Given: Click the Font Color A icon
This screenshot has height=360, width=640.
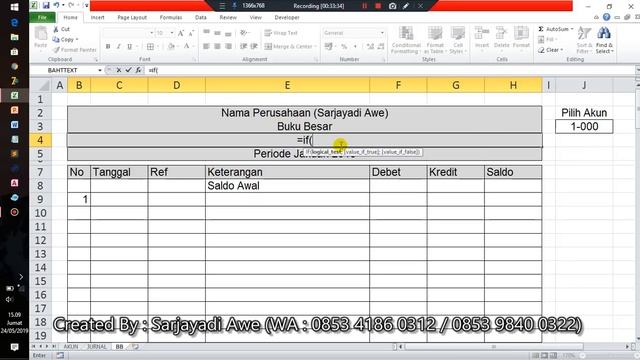Looking at the screenshot, I should tap(187, 46).
